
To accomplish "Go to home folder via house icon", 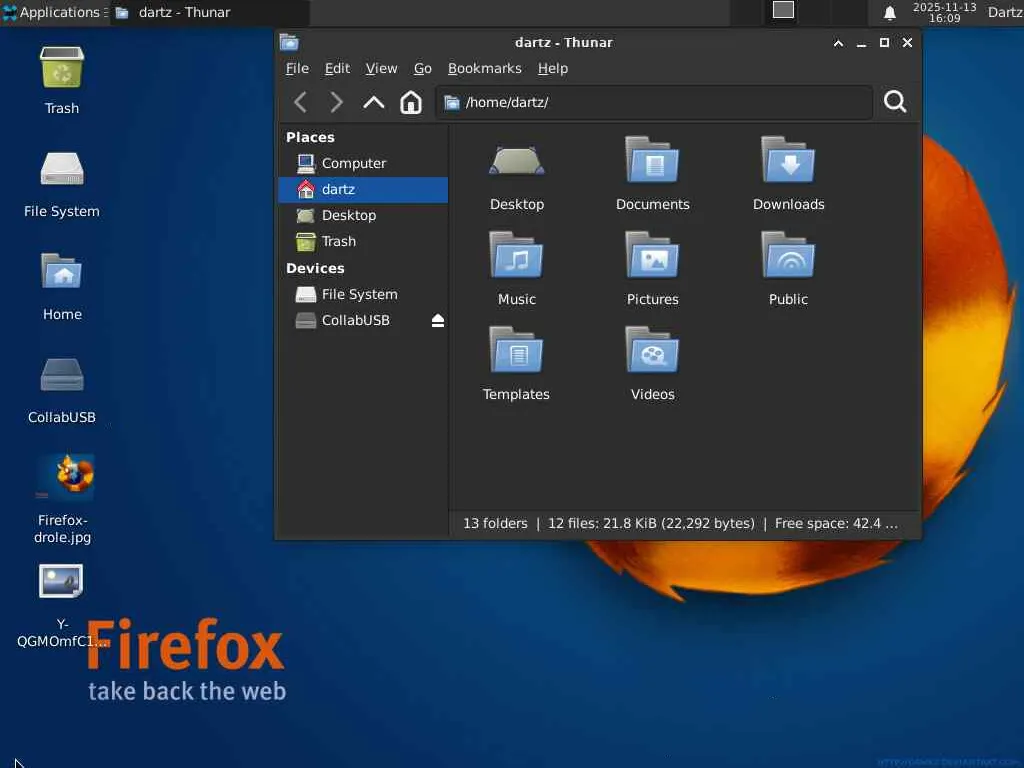I will point(411,102).
